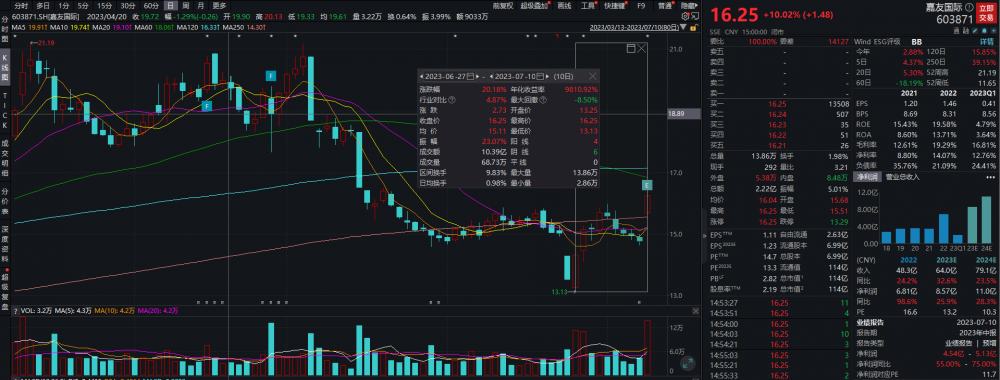The width and height of the screenshot is (1000, 380).
Task: Close the interval statistics popup
Action: coord(592,76)
